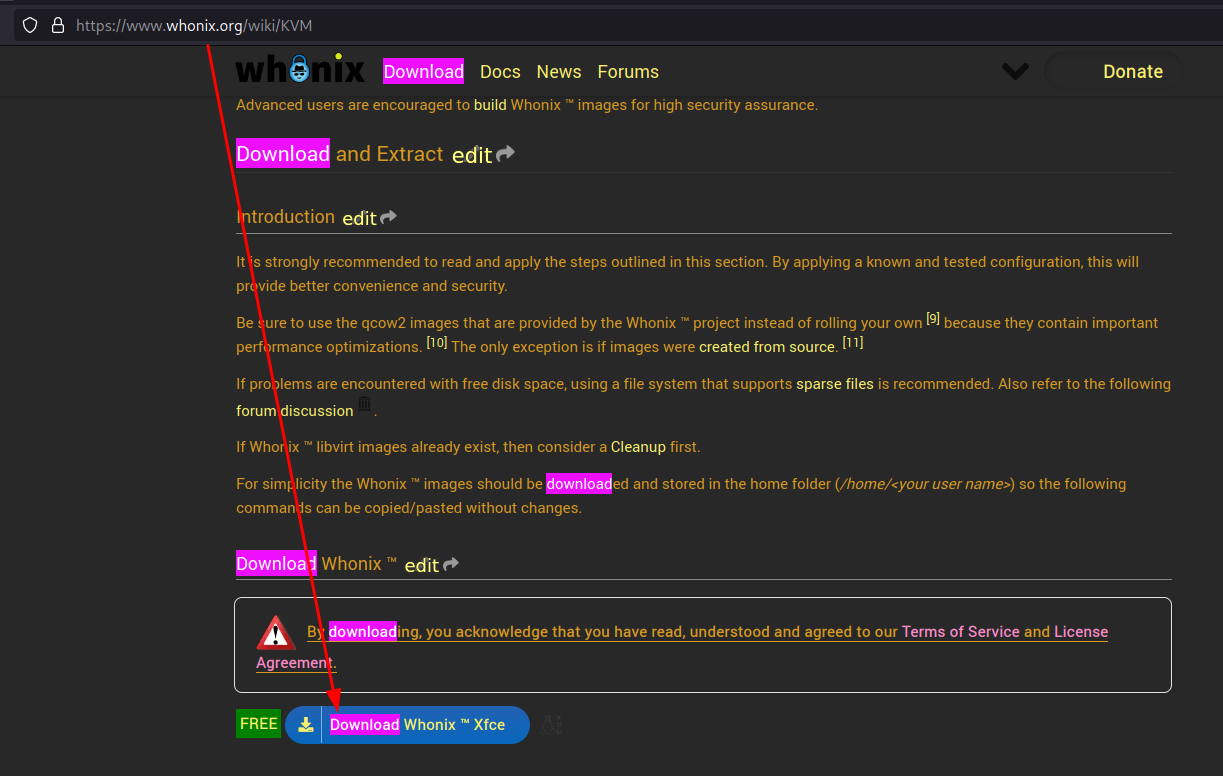Screen dimensions: 1223x776
Task: Open the 'sparse files' link
Action: coord(835,384)
